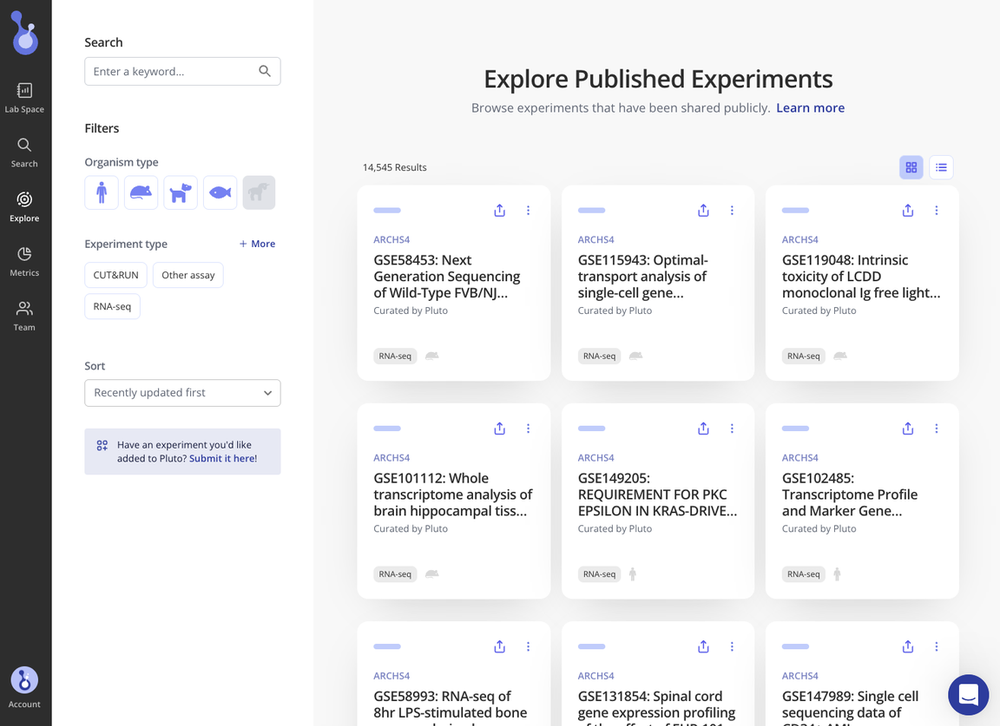Toggle the fish organism filter
The height and width of the screenshot is (726, 1000).
pos(220,193)
